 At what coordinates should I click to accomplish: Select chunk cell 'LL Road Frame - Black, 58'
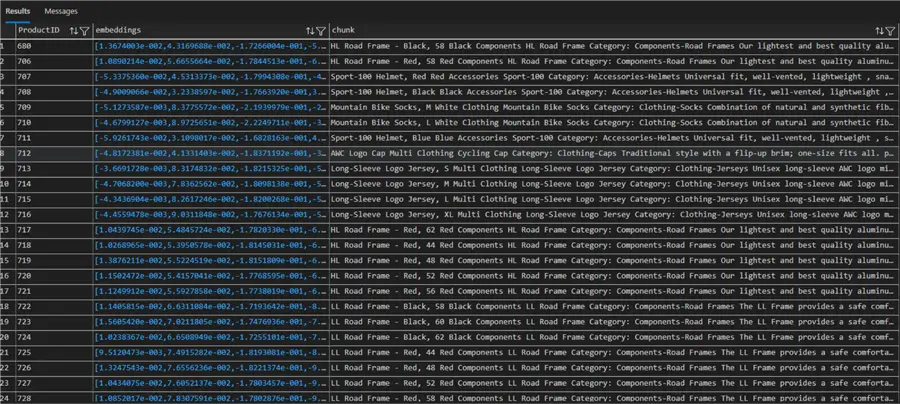612,306
